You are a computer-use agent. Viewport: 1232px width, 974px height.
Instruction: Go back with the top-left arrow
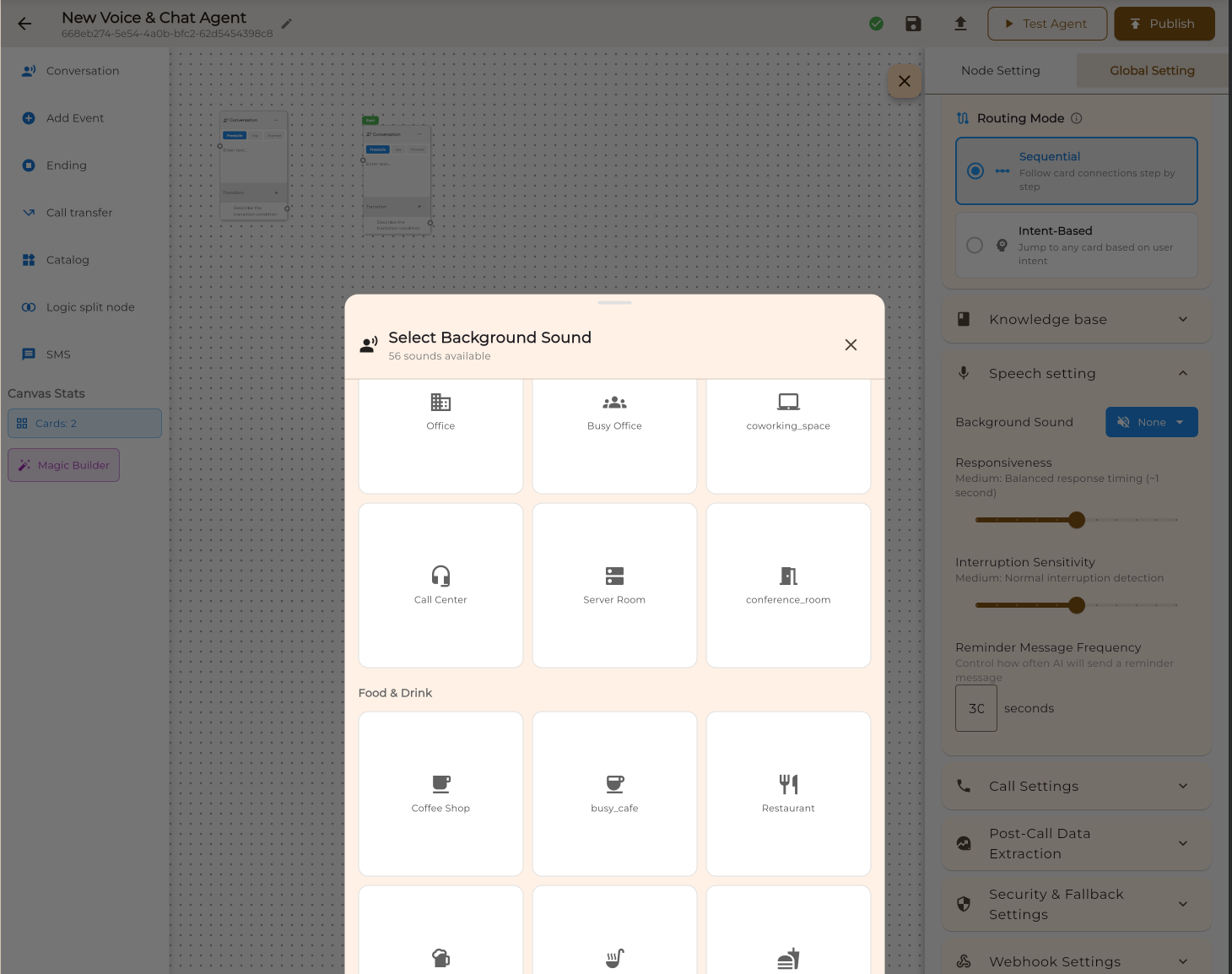tap(24, 24)
